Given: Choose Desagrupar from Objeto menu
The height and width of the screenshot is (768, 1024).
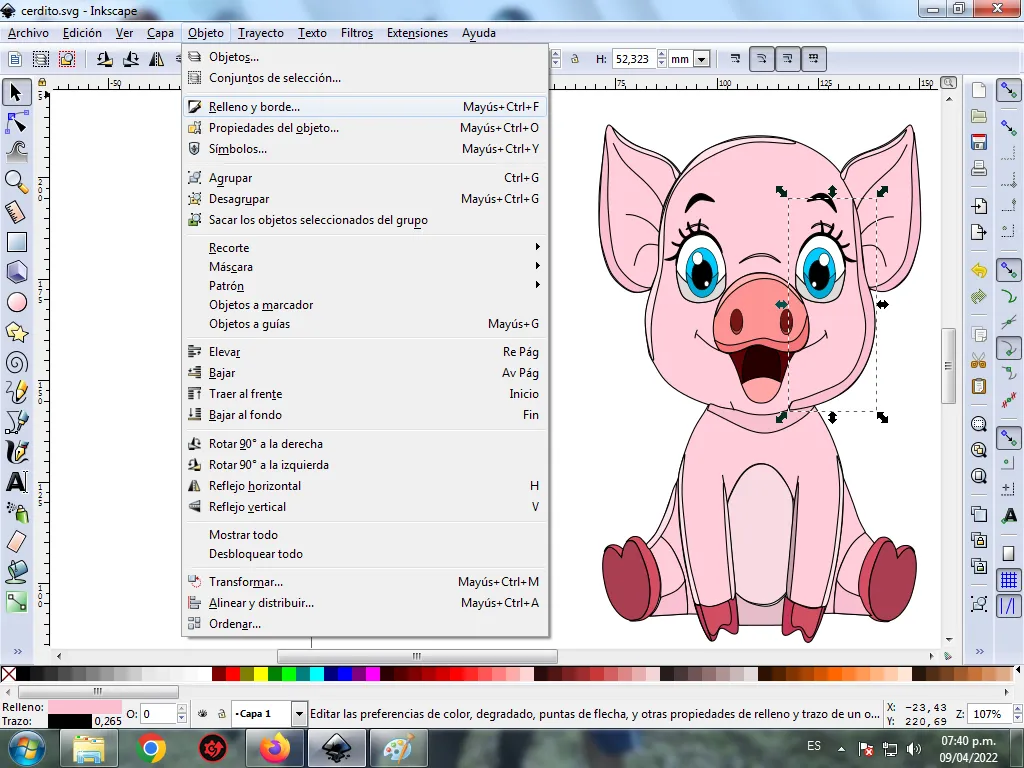Looking at the screenshot, I should point(364,199).
